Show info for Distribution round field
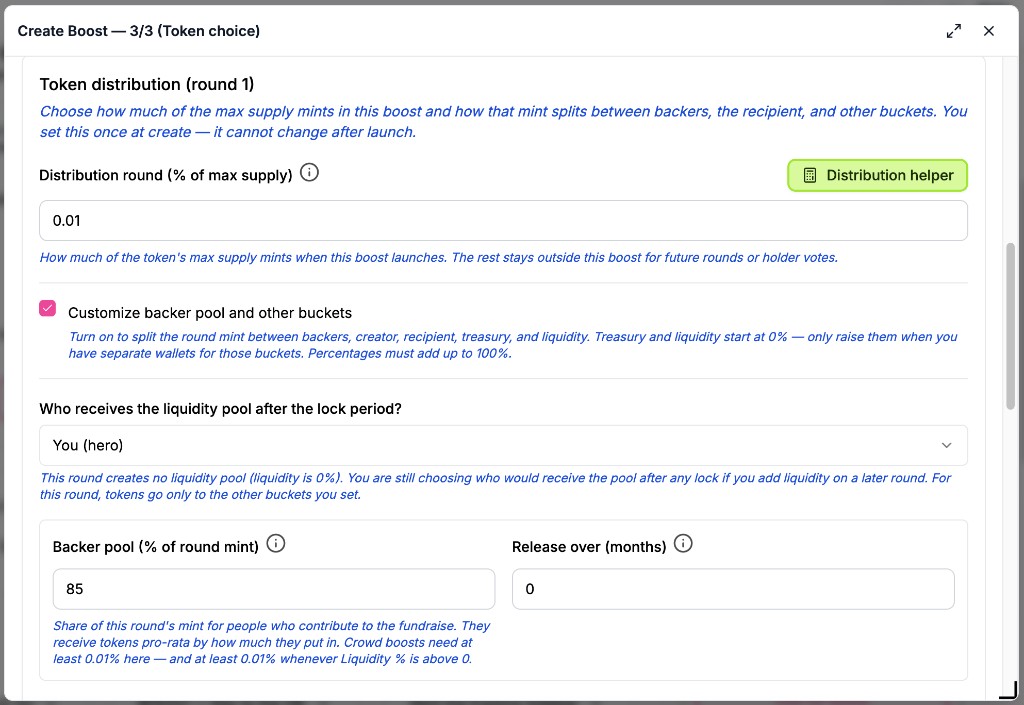1024x705 pixels. coord(309,173)
